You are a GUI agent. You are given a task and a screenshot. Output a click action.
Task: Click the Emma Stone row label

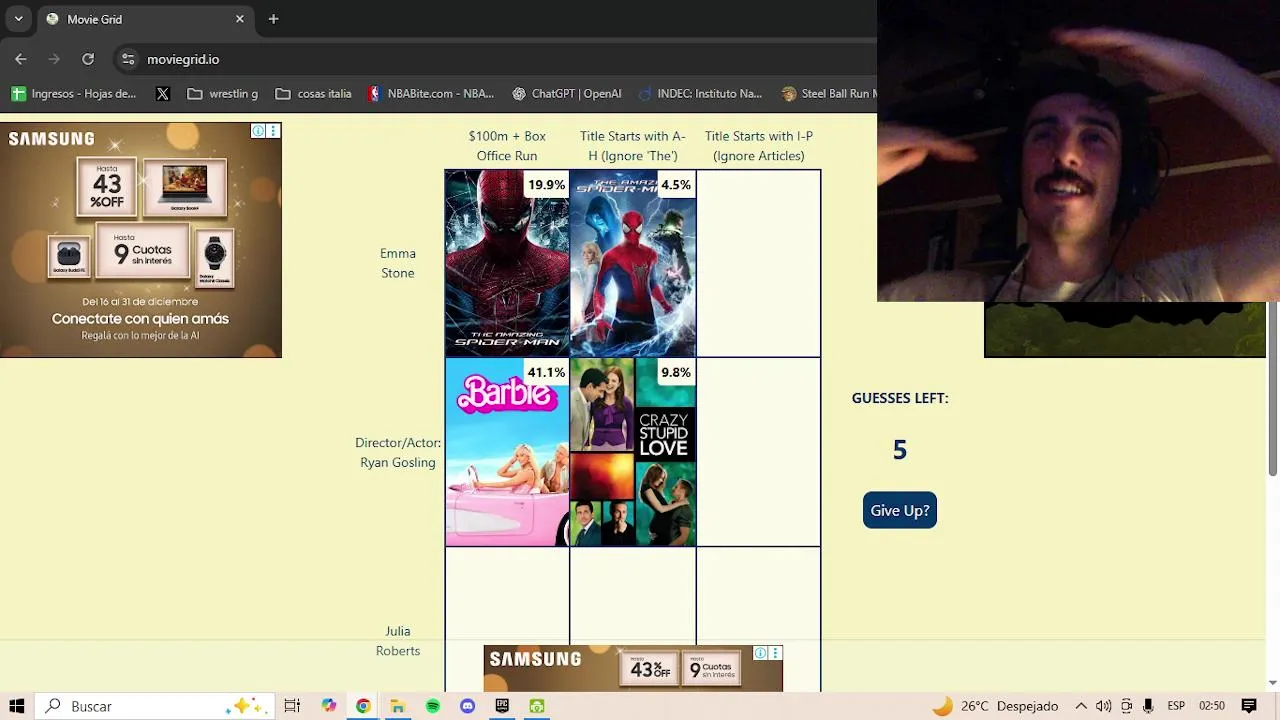click(398, 263)
